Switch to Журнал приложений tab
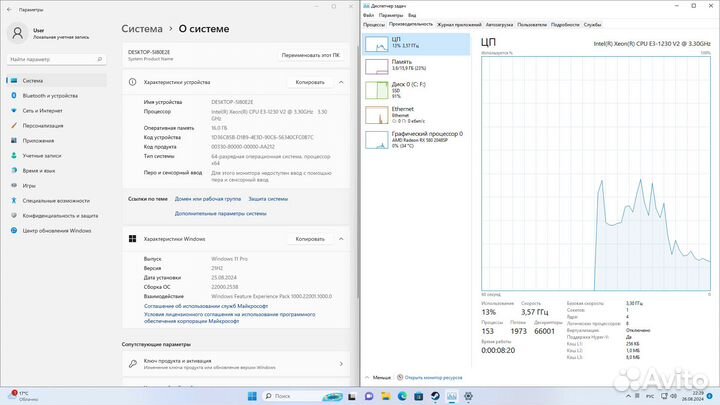Screen dimensions: 720x405 pyautogui.click(x=459, y=25)
